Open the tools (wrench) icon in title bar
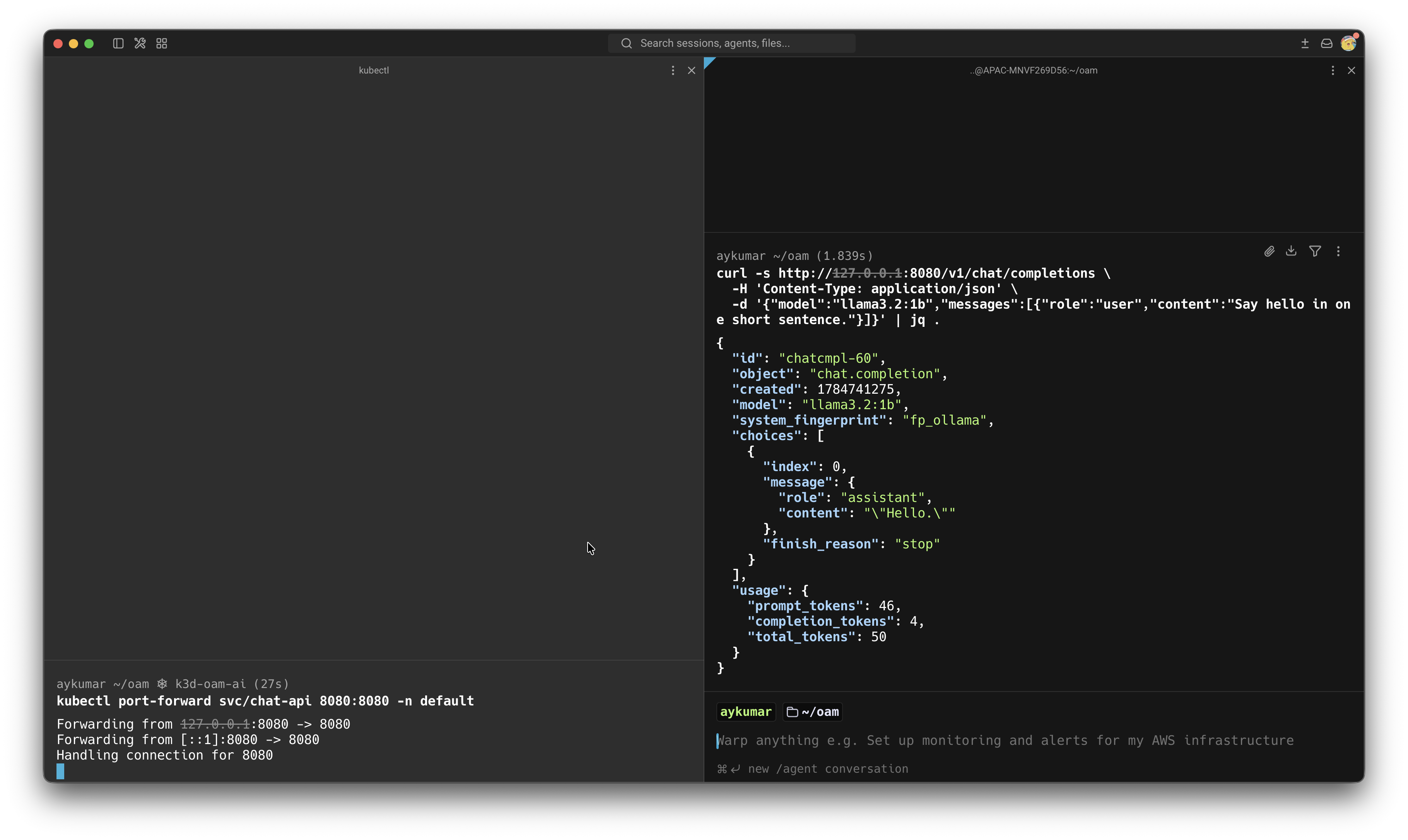The image size is (1408, 840). (x=140, y=44)
